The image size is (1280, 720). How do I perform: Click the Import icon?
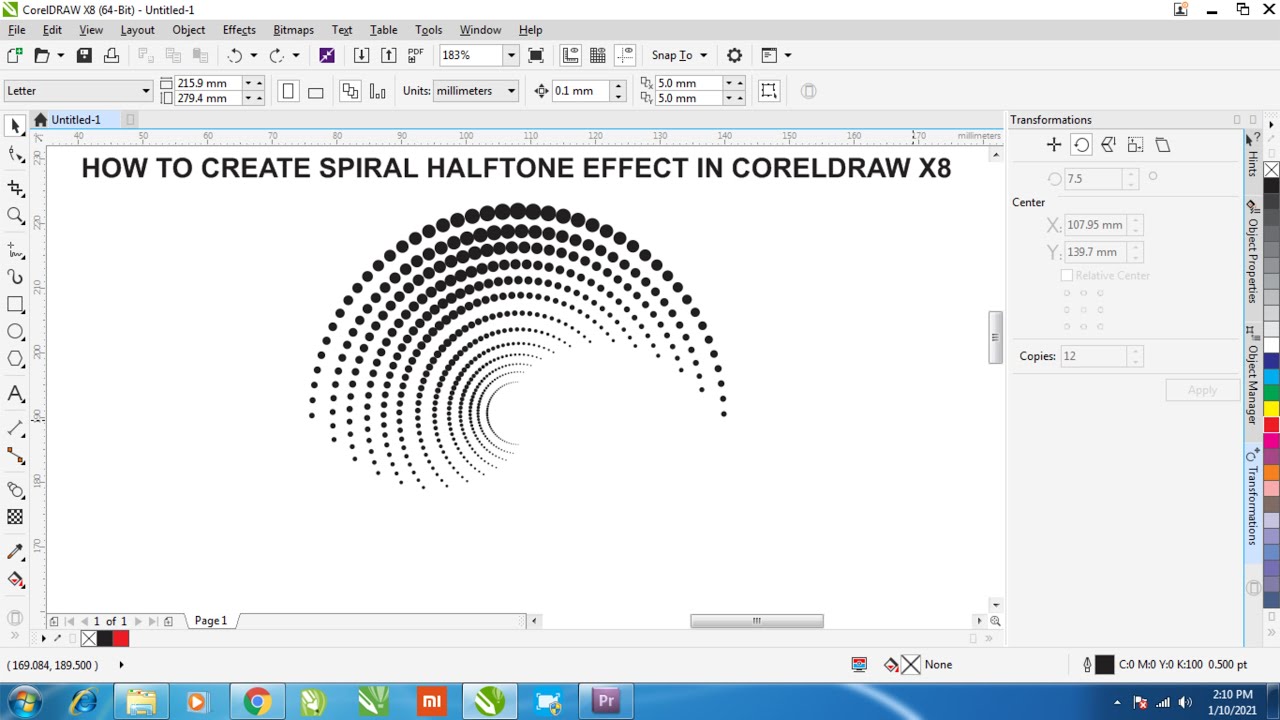(x=361, y=55)
